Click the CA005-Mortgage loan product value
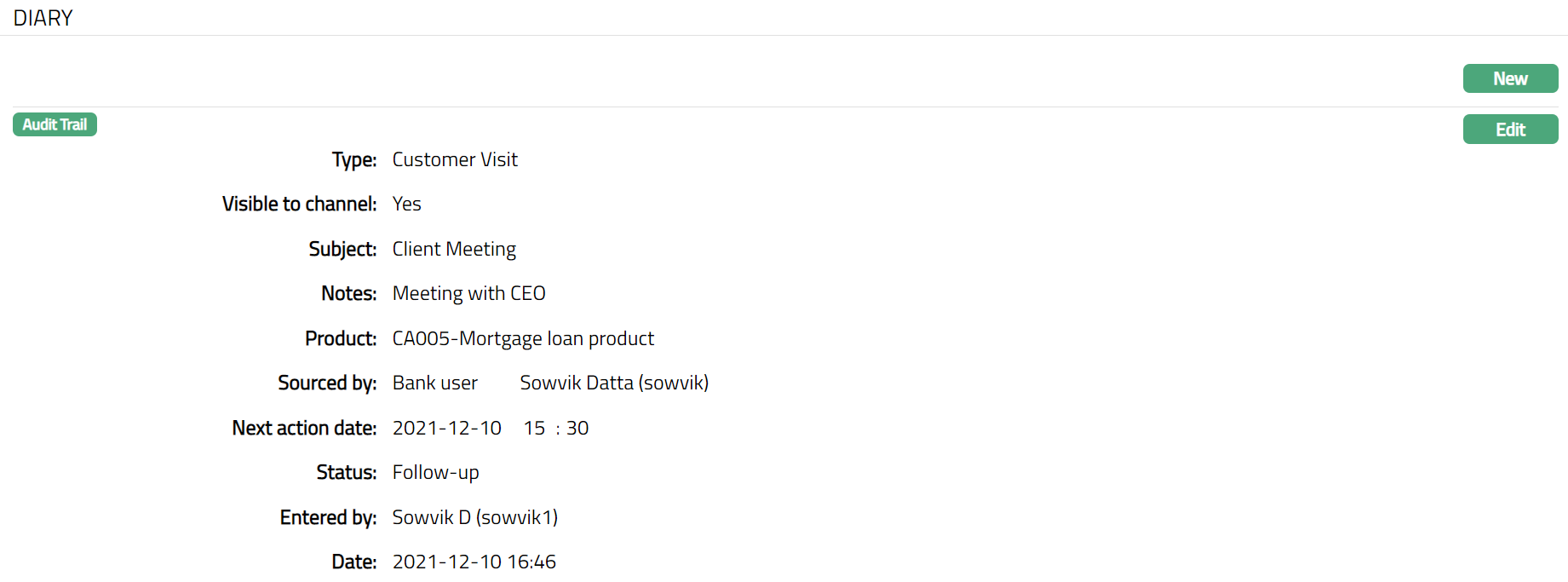The image size is (1568, 582). (x=523, y=338)
